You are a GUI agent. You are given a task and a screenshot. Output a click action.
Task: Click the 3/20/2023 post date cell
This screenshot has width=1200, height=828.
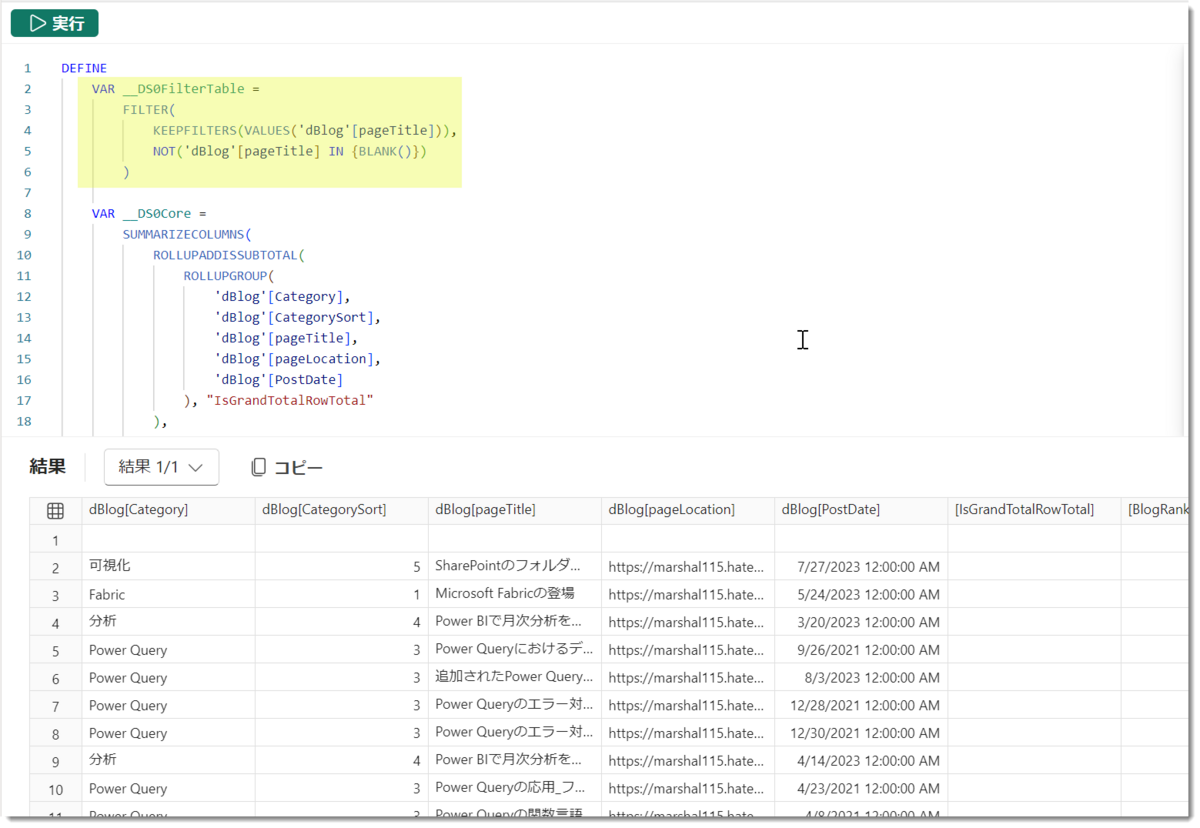(x=861, y=622)
